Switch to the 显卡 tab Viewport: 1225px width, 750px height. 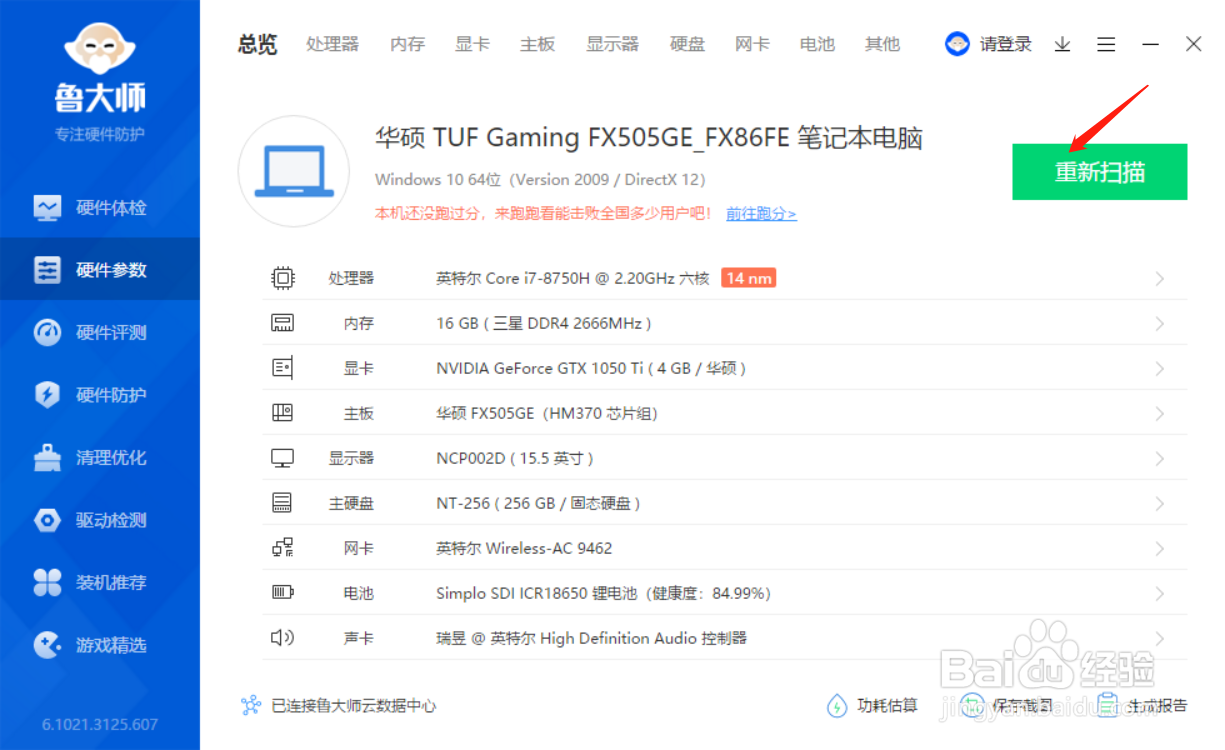[x=472, y=44]
